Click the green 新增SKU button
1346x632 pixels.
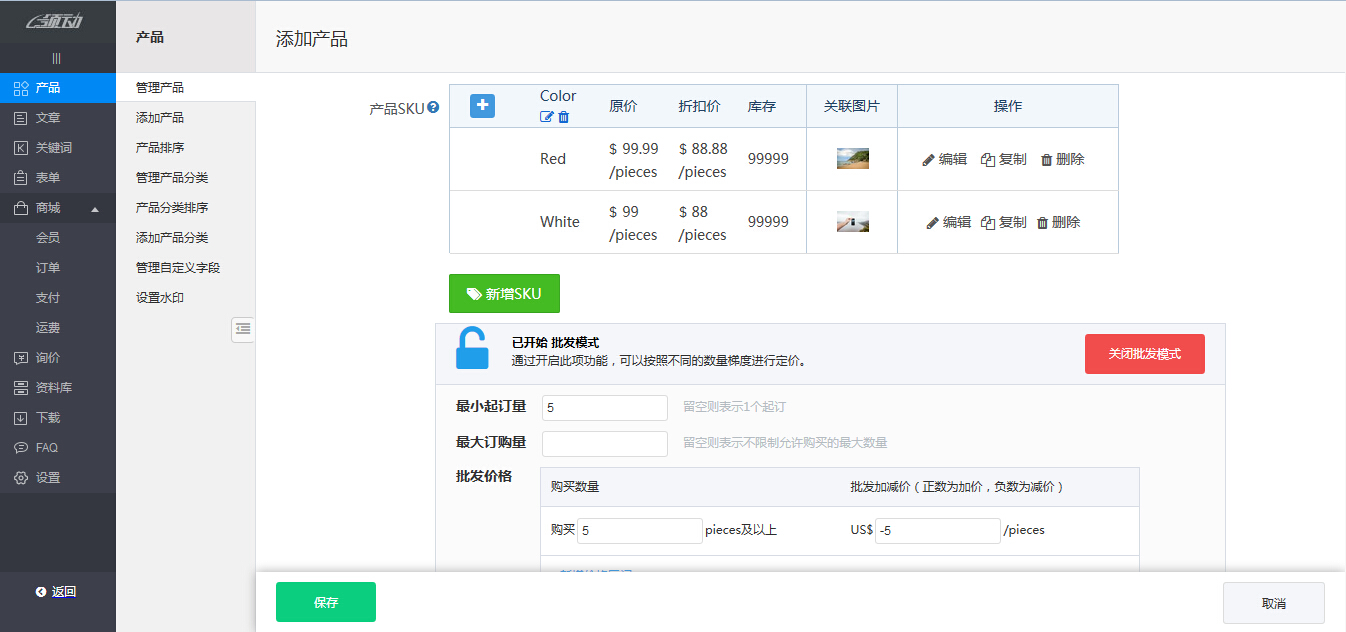point(504,293)
